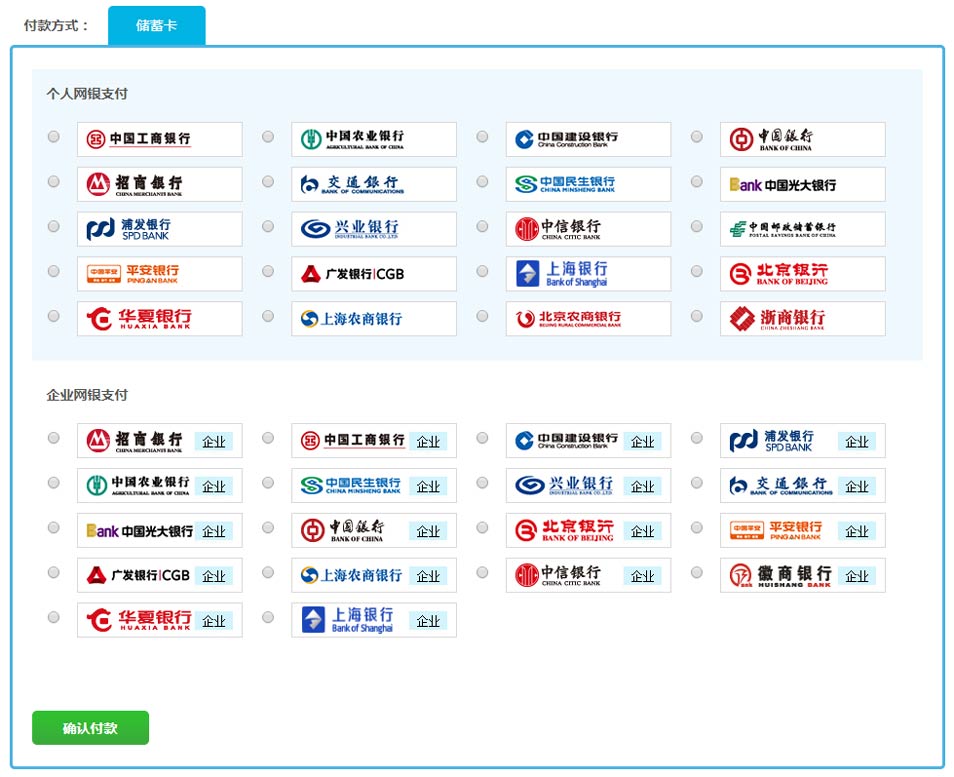Click the 平安银行 logo under 个人网银支付
The width and height of the screenshot is (954, 777).
159,274
